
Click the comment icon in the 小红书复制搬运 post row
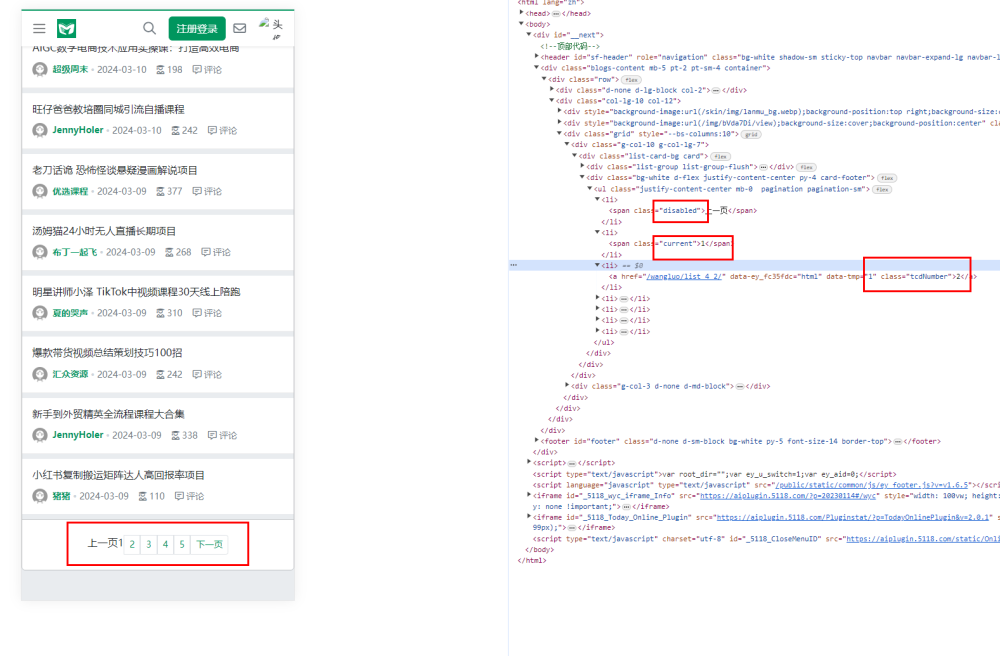pos(179,496)
